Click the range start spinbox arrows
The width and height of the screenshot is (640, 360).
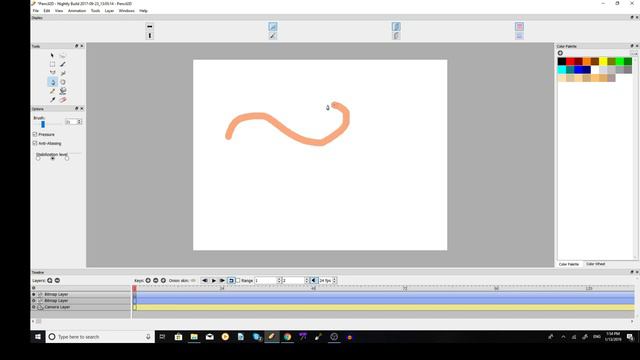point(279,280)
